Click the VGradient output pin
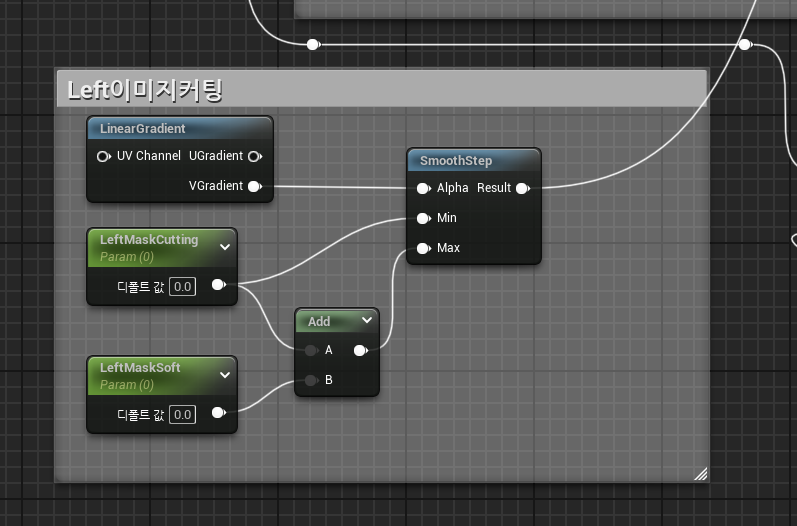The height and width of the screenshot is (526, 797). (x=255, y=187)
